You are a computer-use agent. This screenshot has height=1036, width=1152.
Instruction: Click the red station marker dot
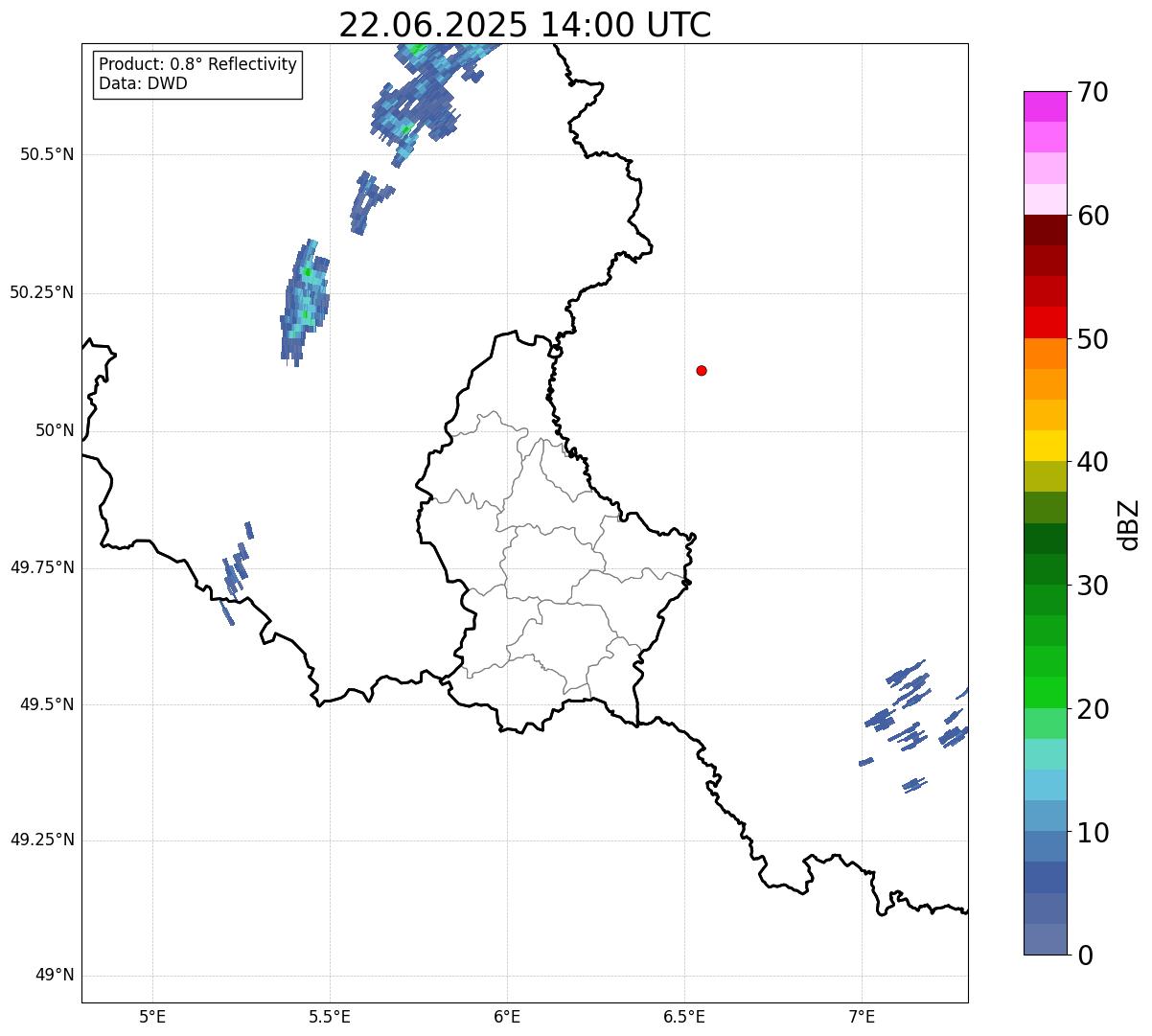(702, 370)
